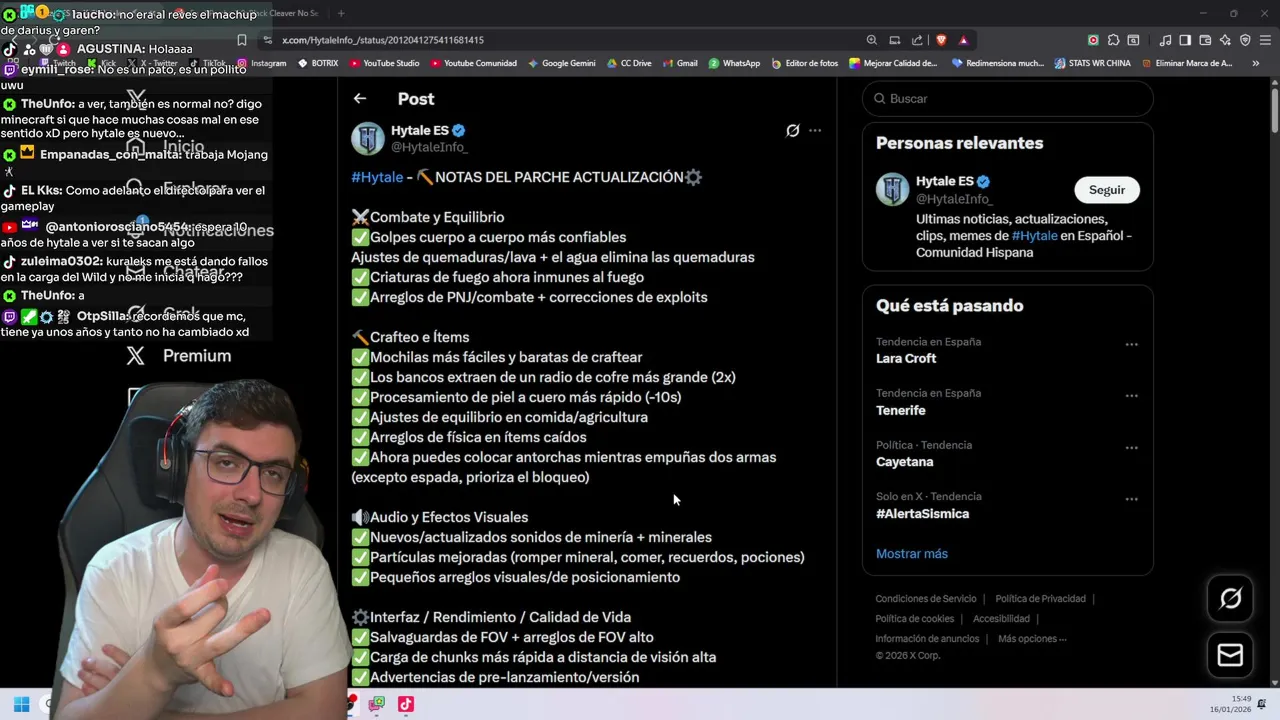Open the #Hytale hashtag in the post text
Image resolution: width=1280 pixels, height=720 pixels.
(x=377, y=177)
